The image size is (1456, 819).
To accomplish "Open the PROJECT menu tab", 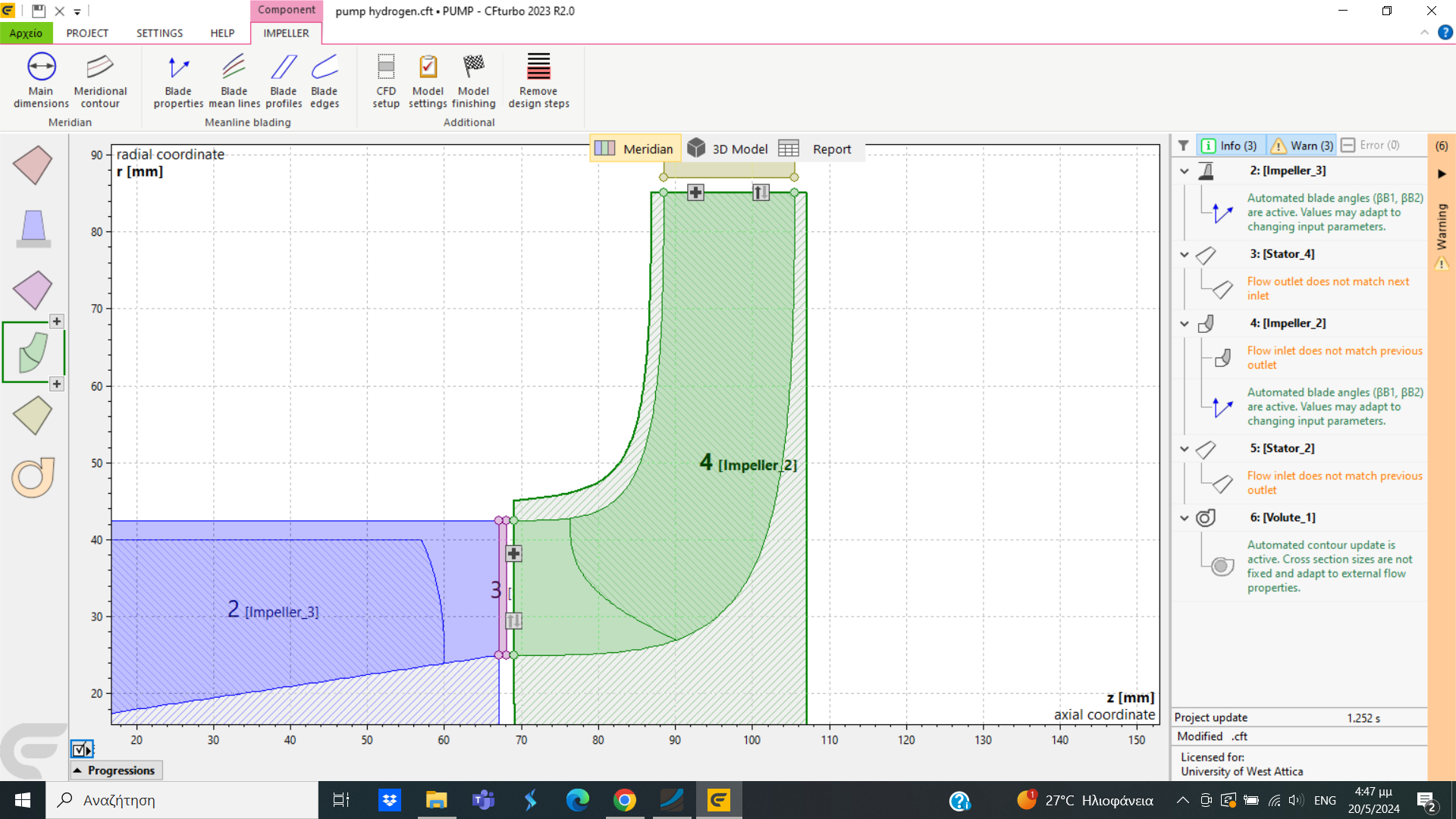I will (x=87, y=33).
